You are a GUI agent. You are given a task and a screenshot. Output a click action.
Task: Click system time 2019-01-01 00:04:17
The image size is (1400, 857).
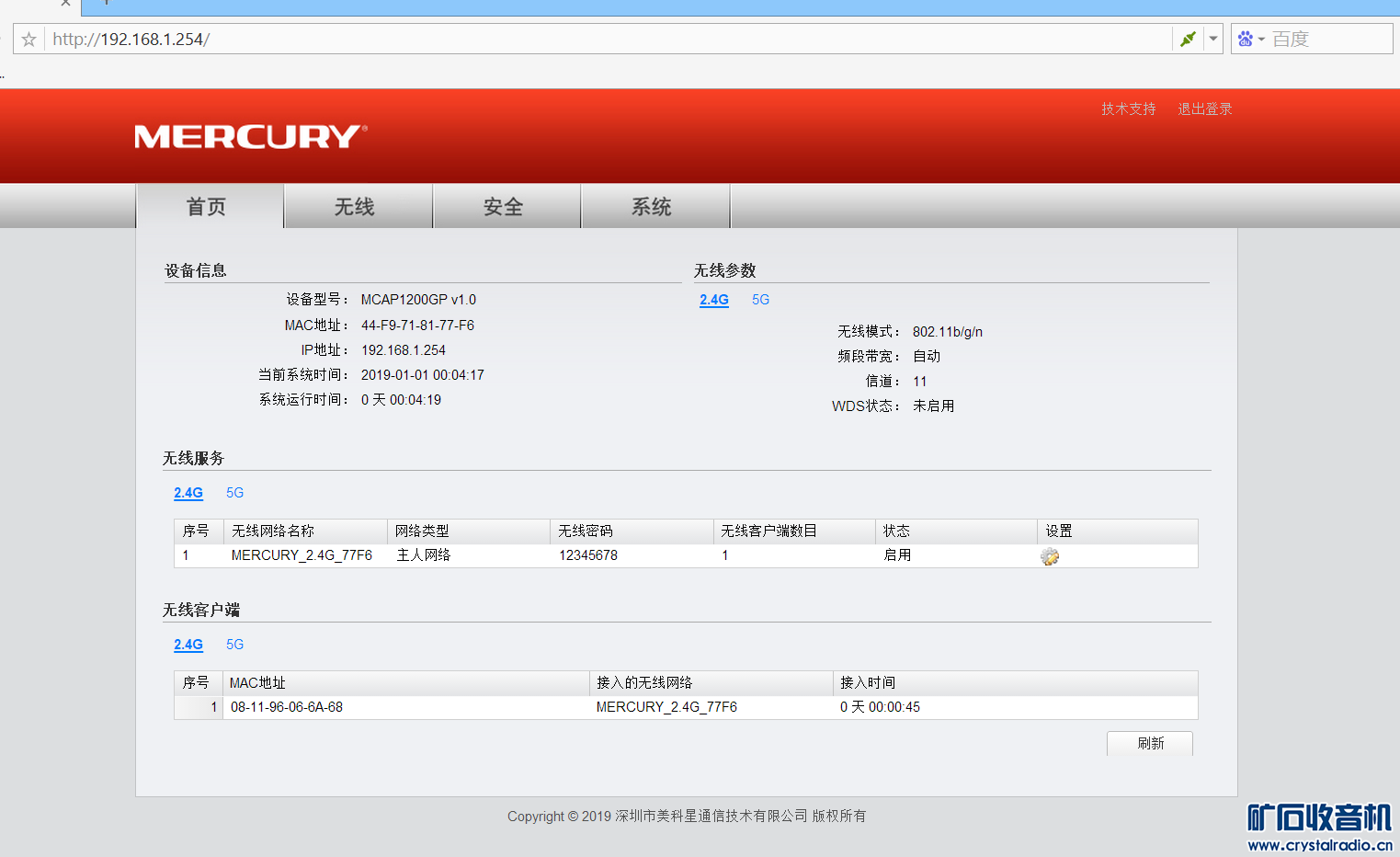point(422,375)
